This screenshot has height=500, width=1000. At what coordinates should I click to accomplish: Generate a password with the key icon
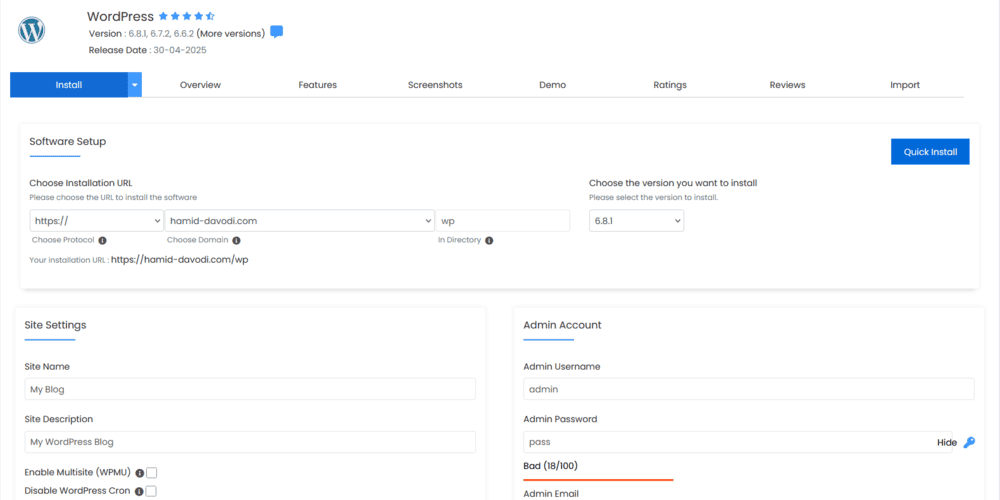[x=969, y=443]
